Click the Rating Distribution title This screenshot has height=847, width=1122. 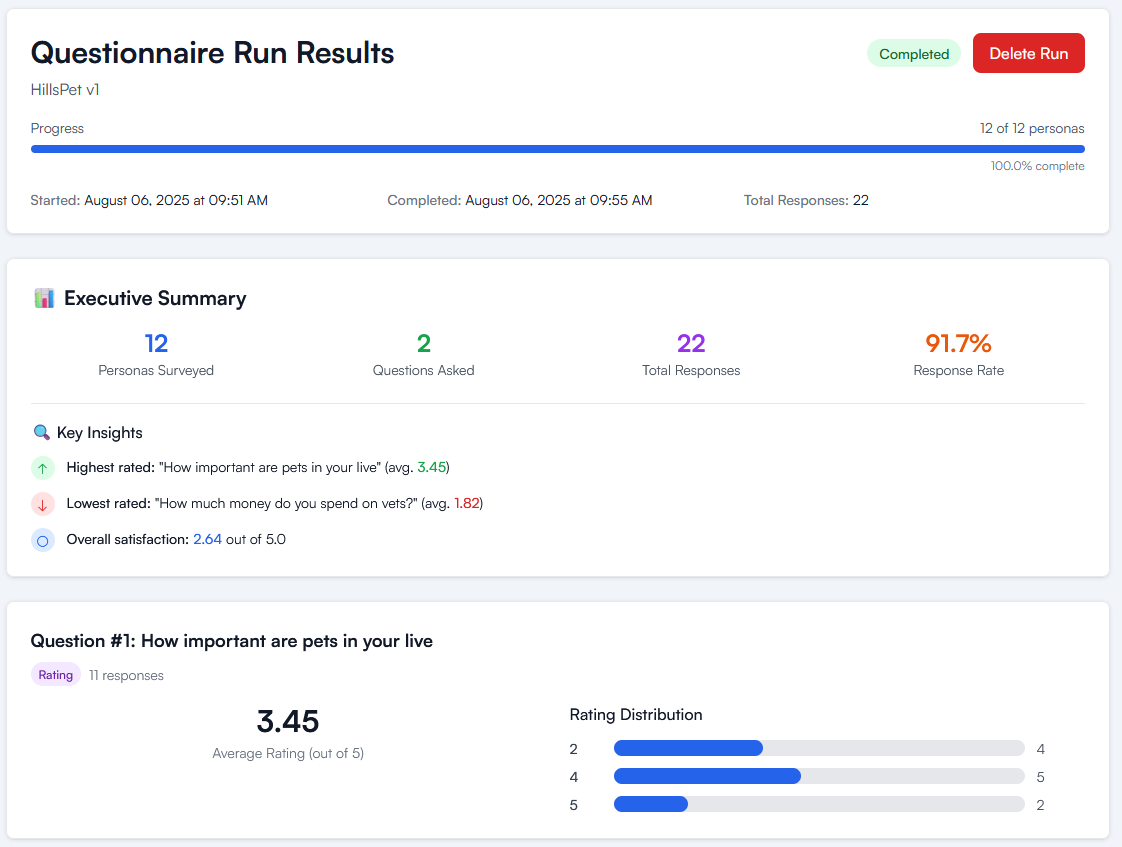click(635, 715)
